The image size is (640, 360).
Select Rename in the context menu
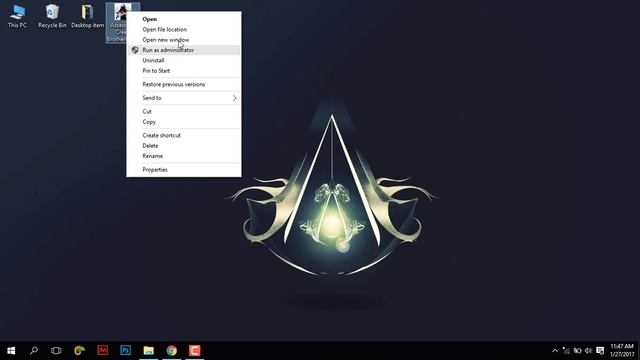183,156
